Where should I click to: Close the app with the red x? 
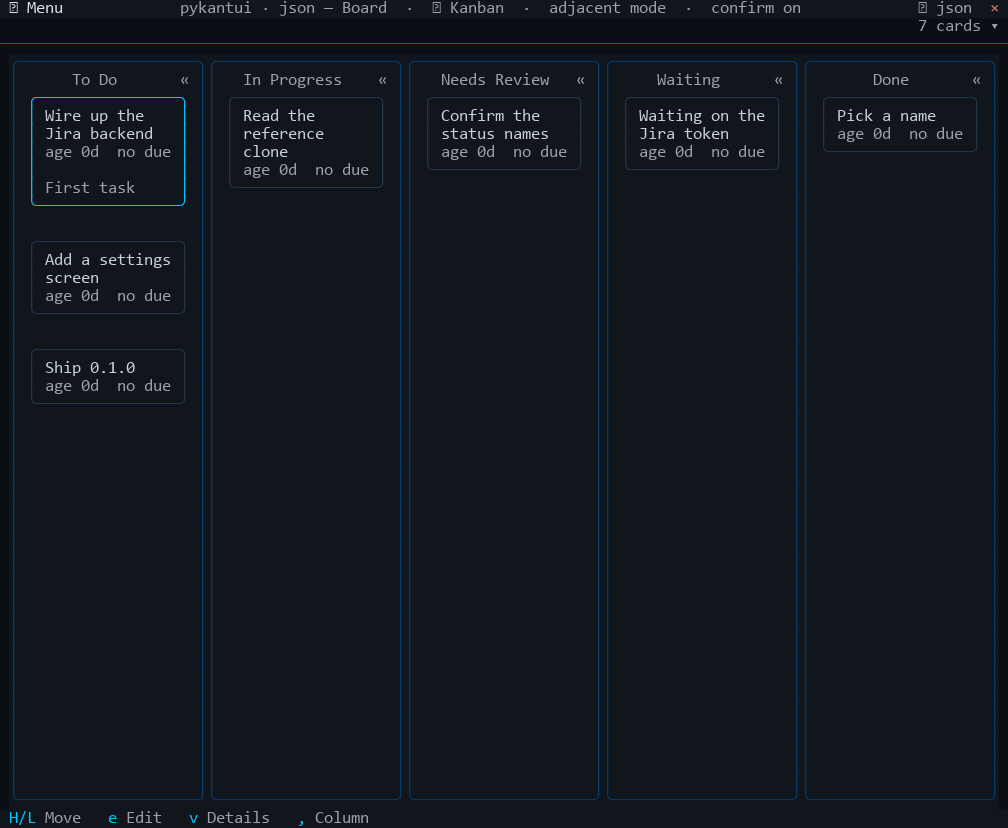(994, 8)
